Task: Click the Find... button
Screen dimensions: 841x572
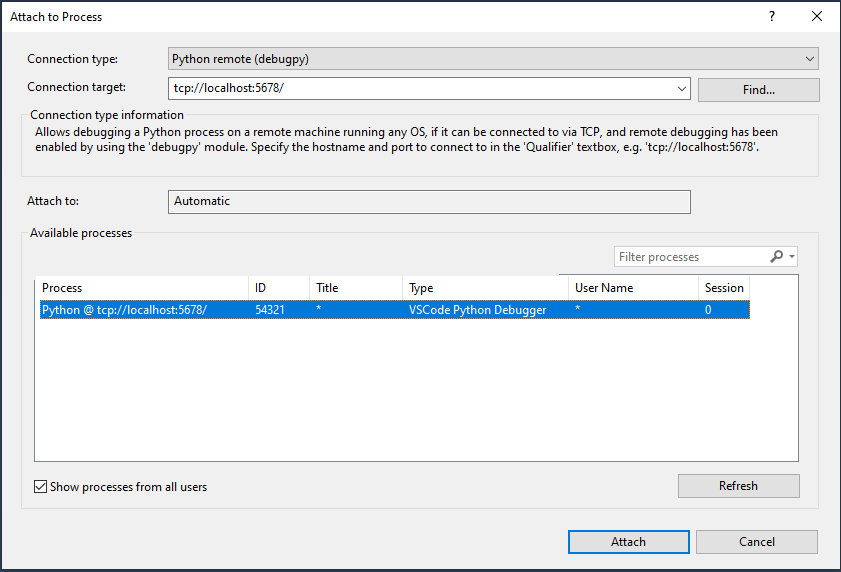Action: point(758,90)
